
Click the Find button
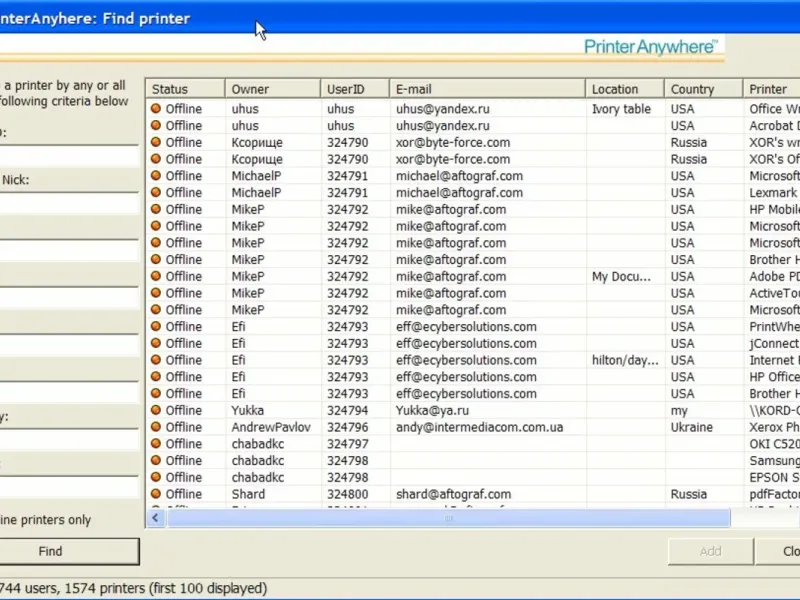69,551
